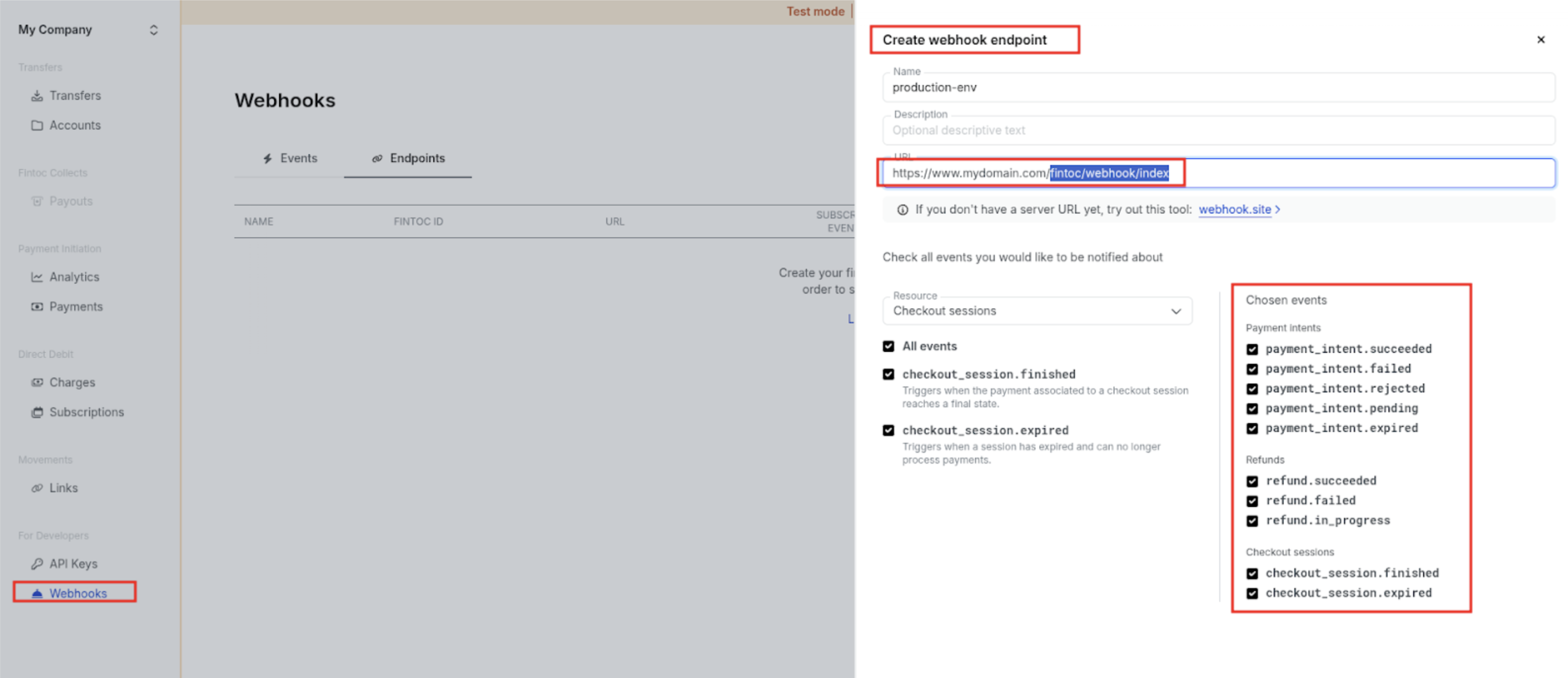Open the webhook.site link
1568x678 pixels.
pos(1234,209)
